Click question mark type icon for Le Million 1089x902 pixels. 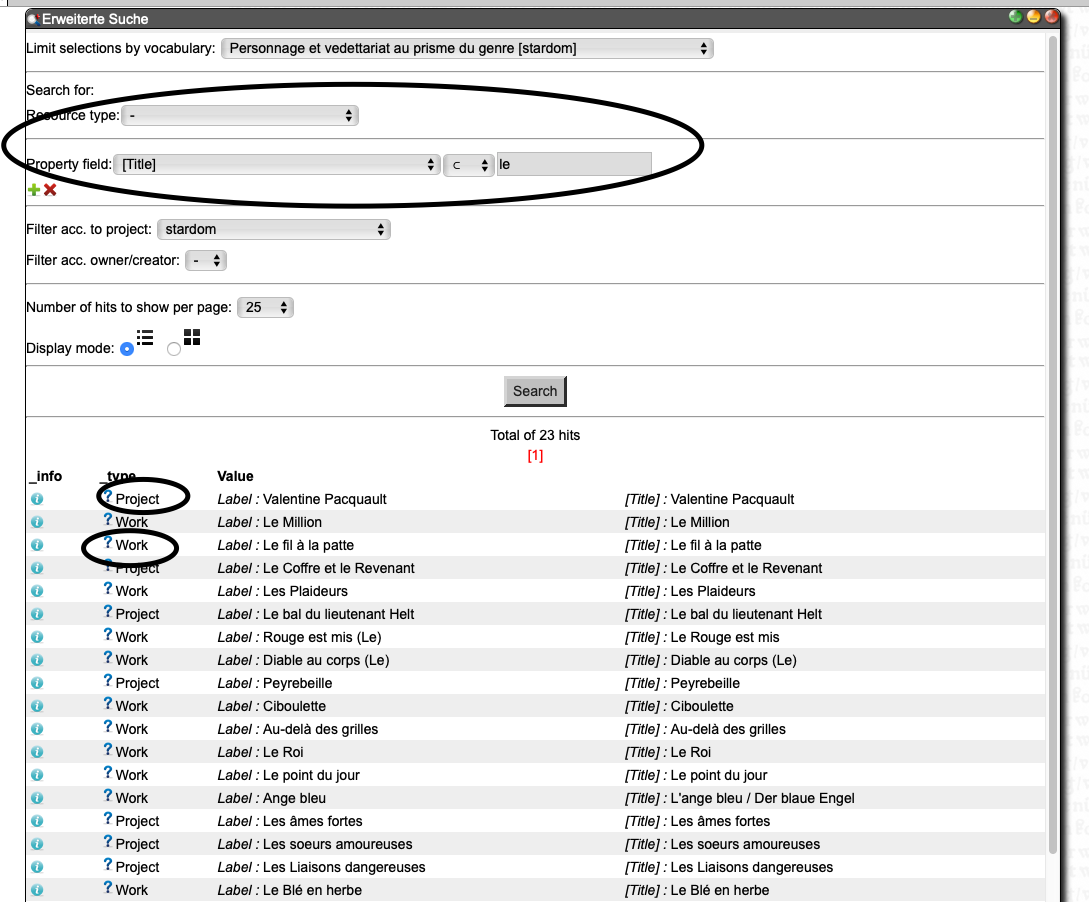[108, 519]
